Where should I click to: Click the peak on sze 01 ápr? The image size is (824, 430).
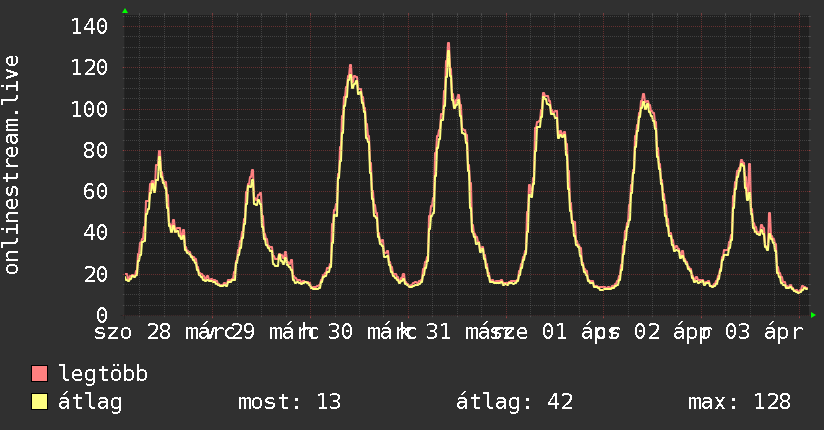[543, 94]
